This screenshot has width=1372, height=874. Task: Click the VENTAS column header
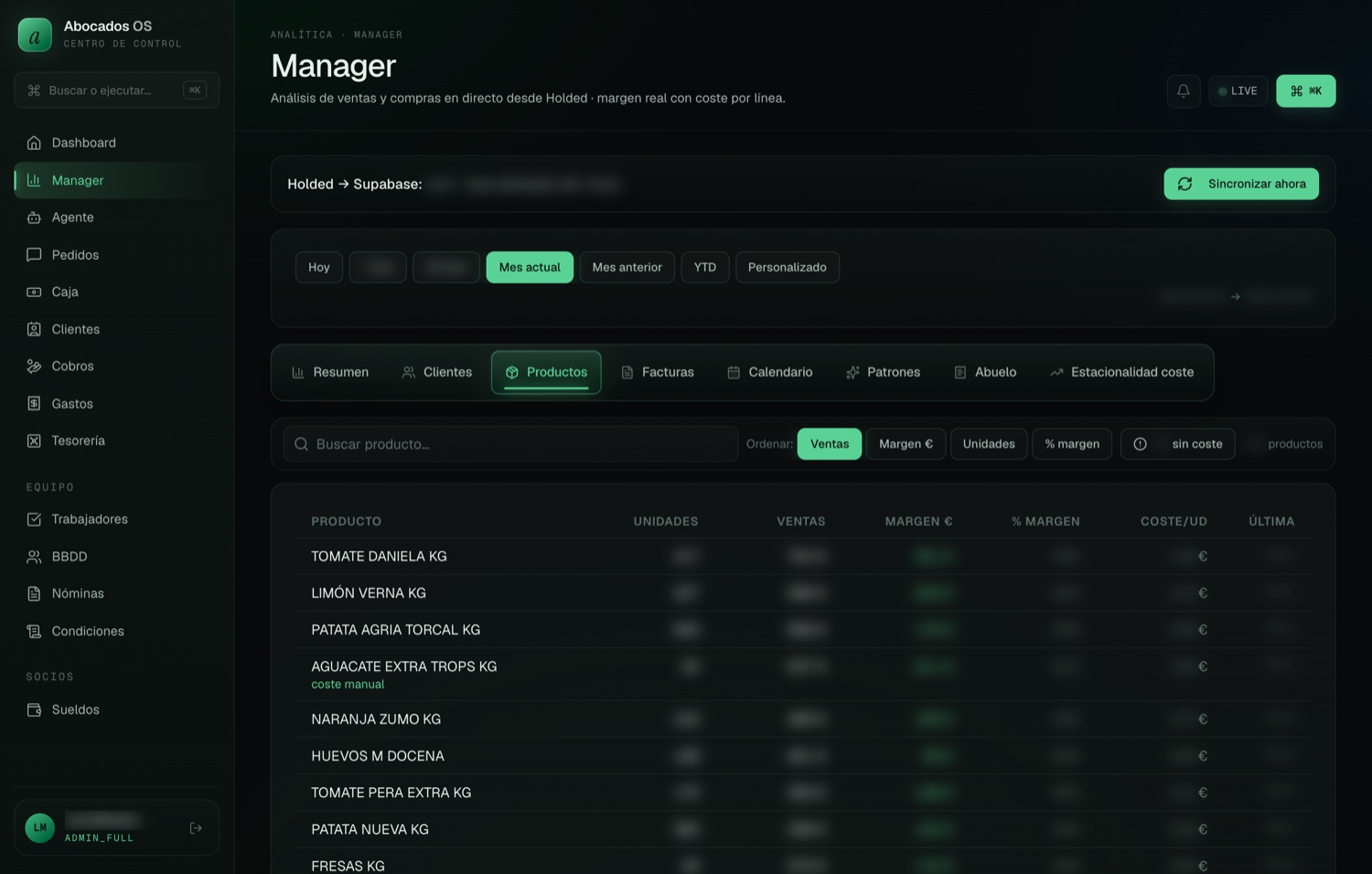[x=801, y=521]
